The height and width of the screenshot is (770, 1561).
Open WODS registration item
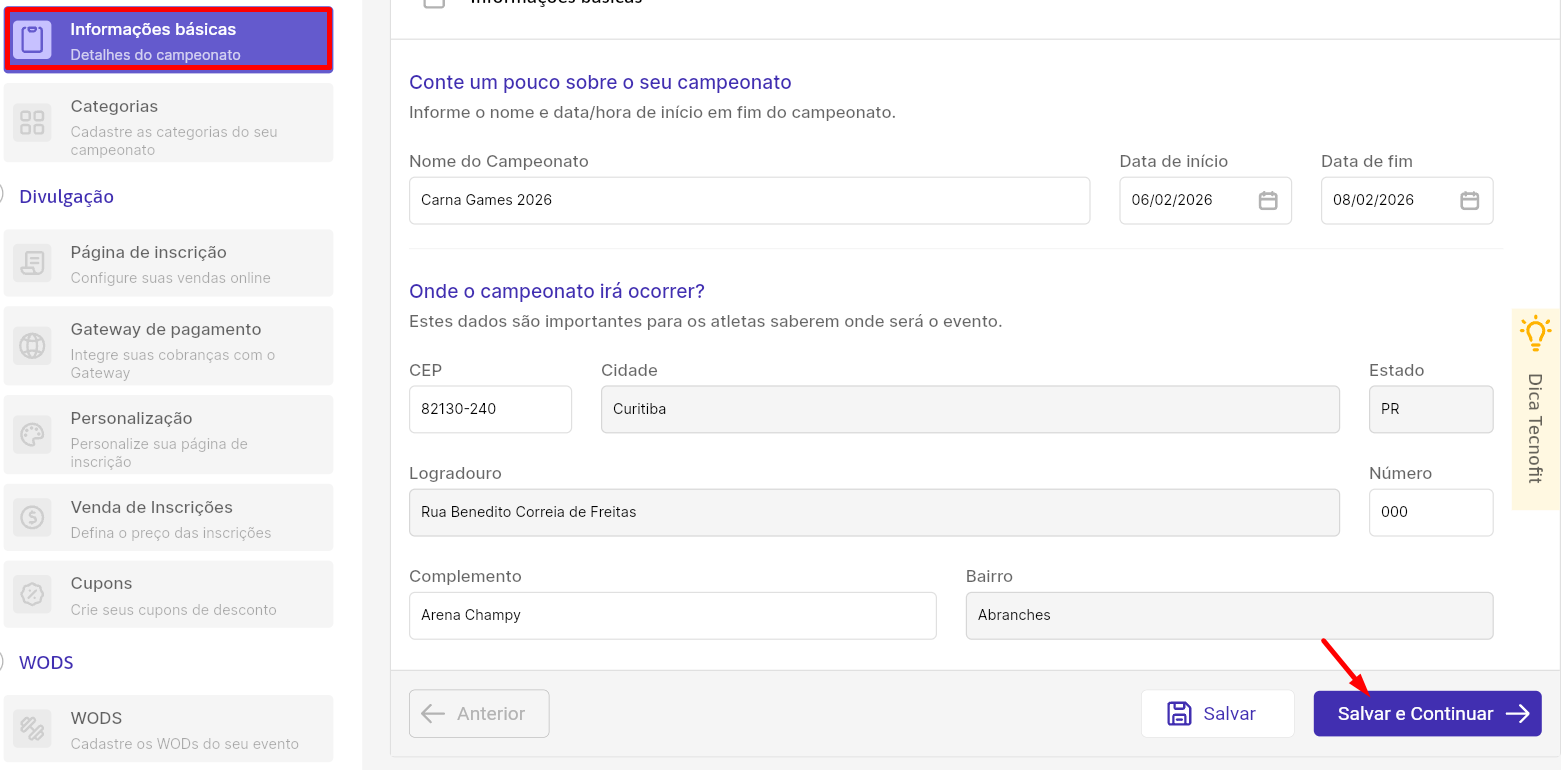[168, 729]
